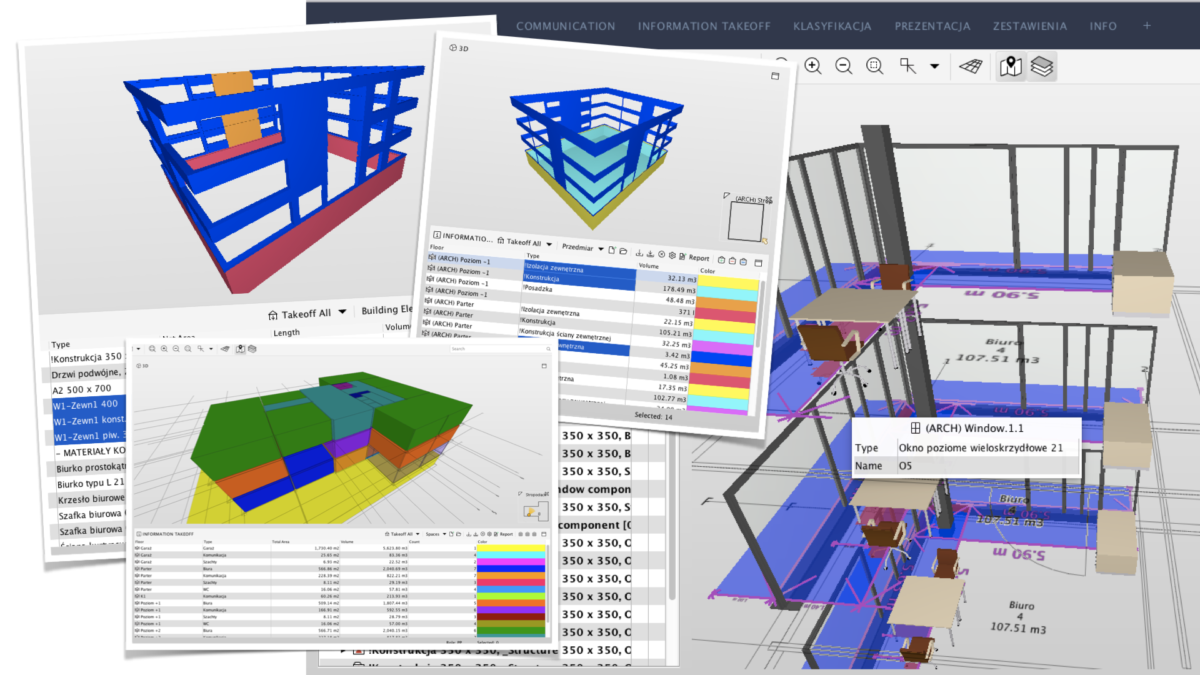Maximize the blue-frame 3D view panel
This screenshot has width=1200, height=675.
774,76
